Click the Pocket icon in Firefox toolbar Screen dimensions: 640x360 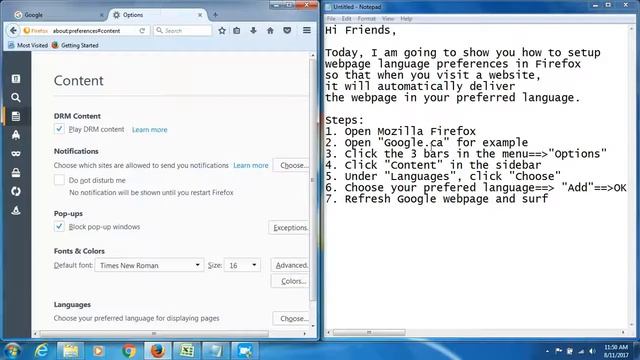tap(287, 31)
